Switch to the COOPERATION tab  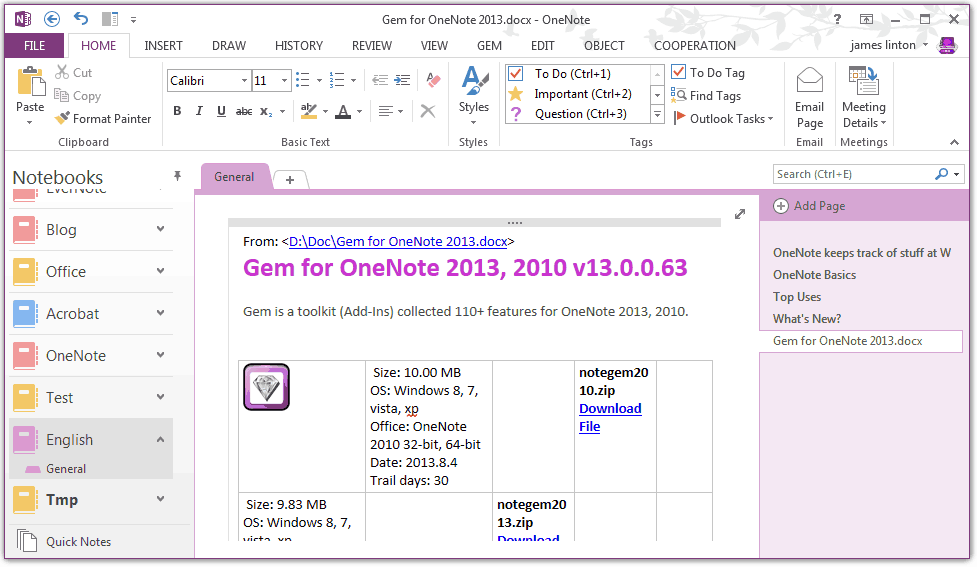pos(695,45)
